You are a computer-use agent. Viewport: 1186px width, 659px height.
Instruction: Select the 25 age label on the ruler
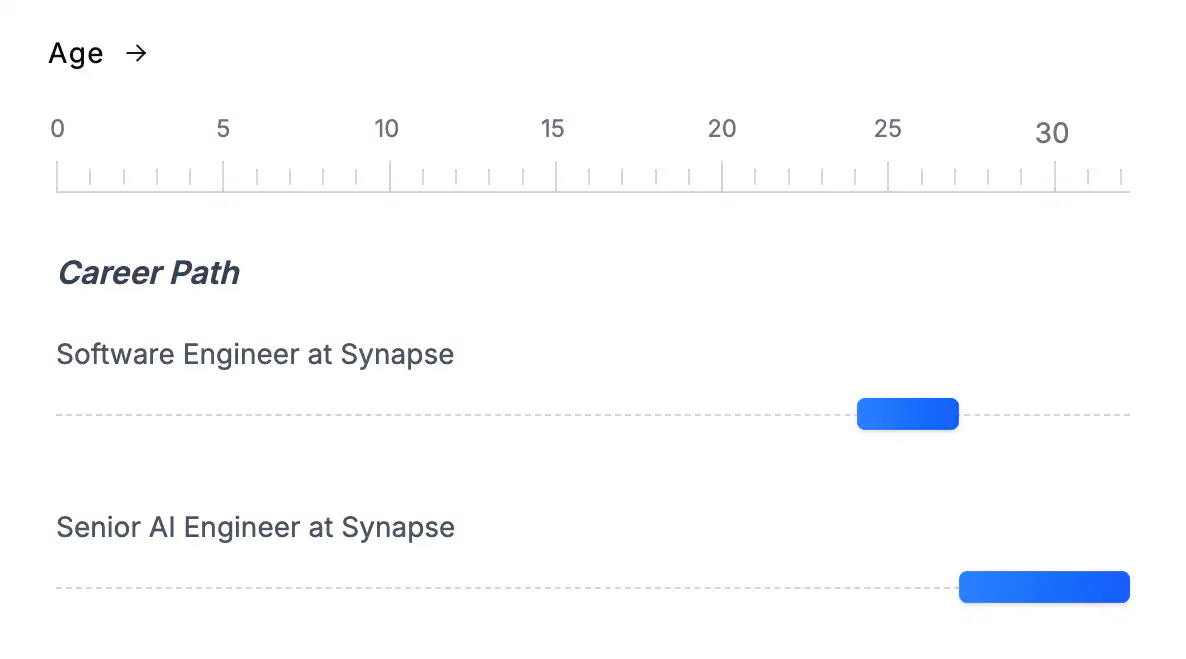(x=888, y=129)
